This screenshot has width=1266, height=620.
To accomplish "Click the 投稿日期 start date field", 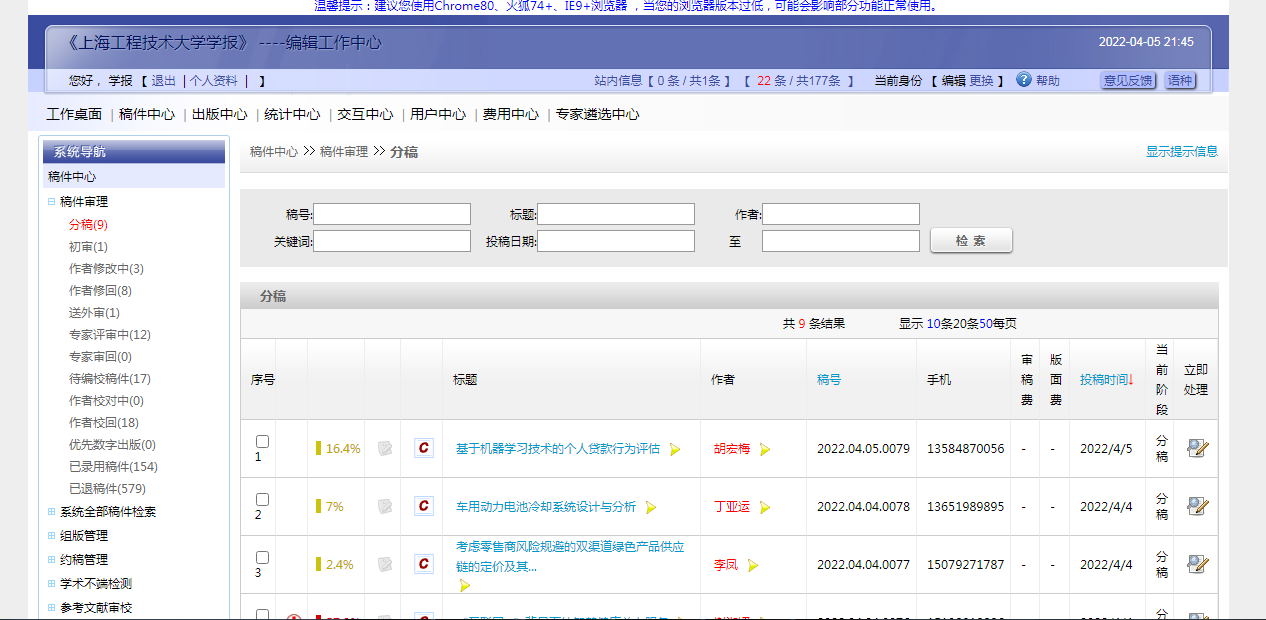I will 616,241.
